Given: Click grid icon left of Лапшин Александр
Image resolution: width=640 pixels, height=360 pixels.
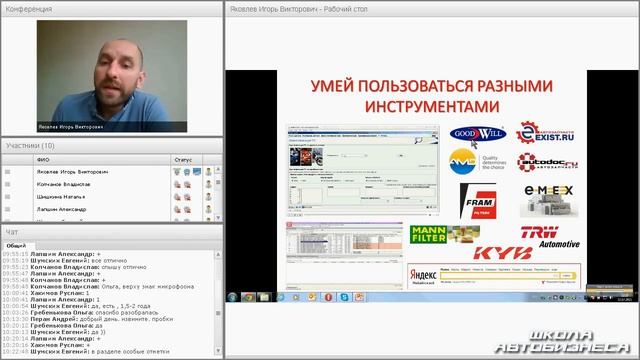Looking at the screenshot, I should [7, 209].
